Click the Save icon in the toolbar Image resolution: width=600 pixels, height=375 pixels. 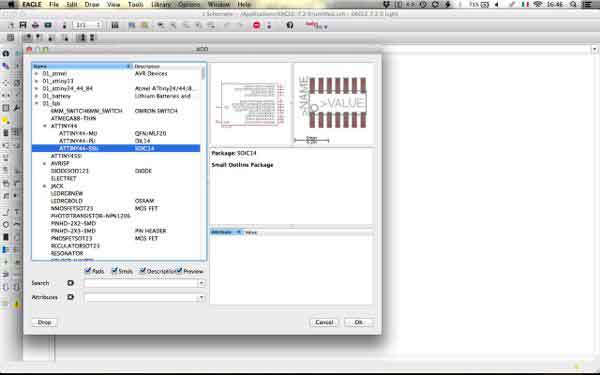pyautogui.click(x=23, y=25)
